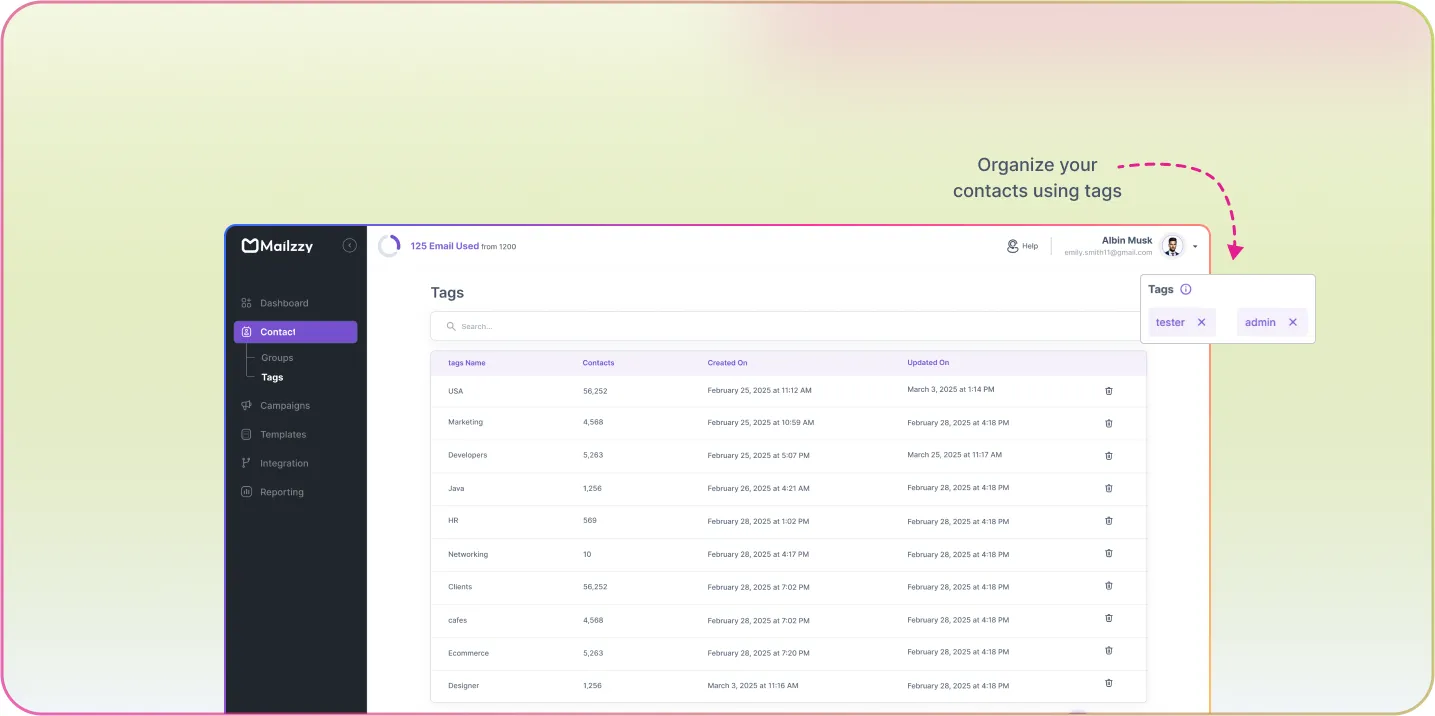The height and width of the screenshot is (716, 1435).
Task: Collapse the sidebar with the chevron button
Action: click(349, 245)
